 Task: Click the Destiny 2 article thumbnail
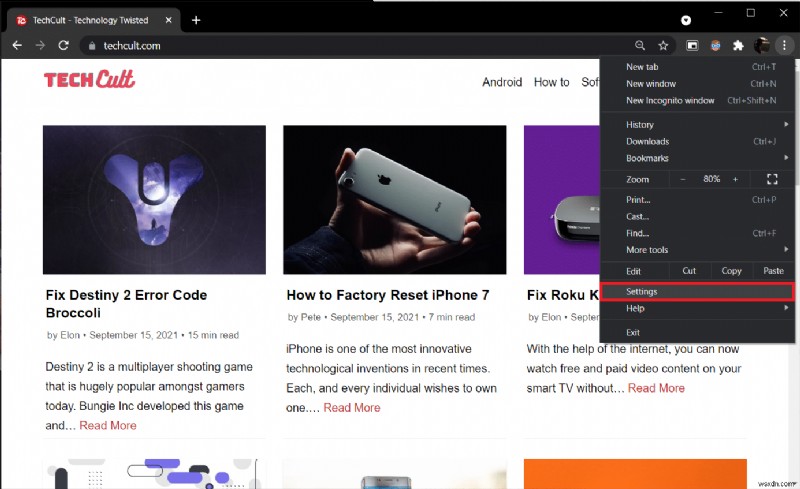point(154,200)
